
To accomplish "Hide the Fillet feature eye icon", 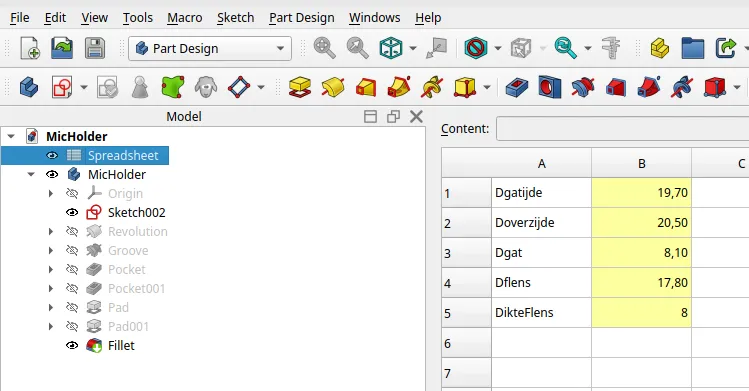I will 72,346.
